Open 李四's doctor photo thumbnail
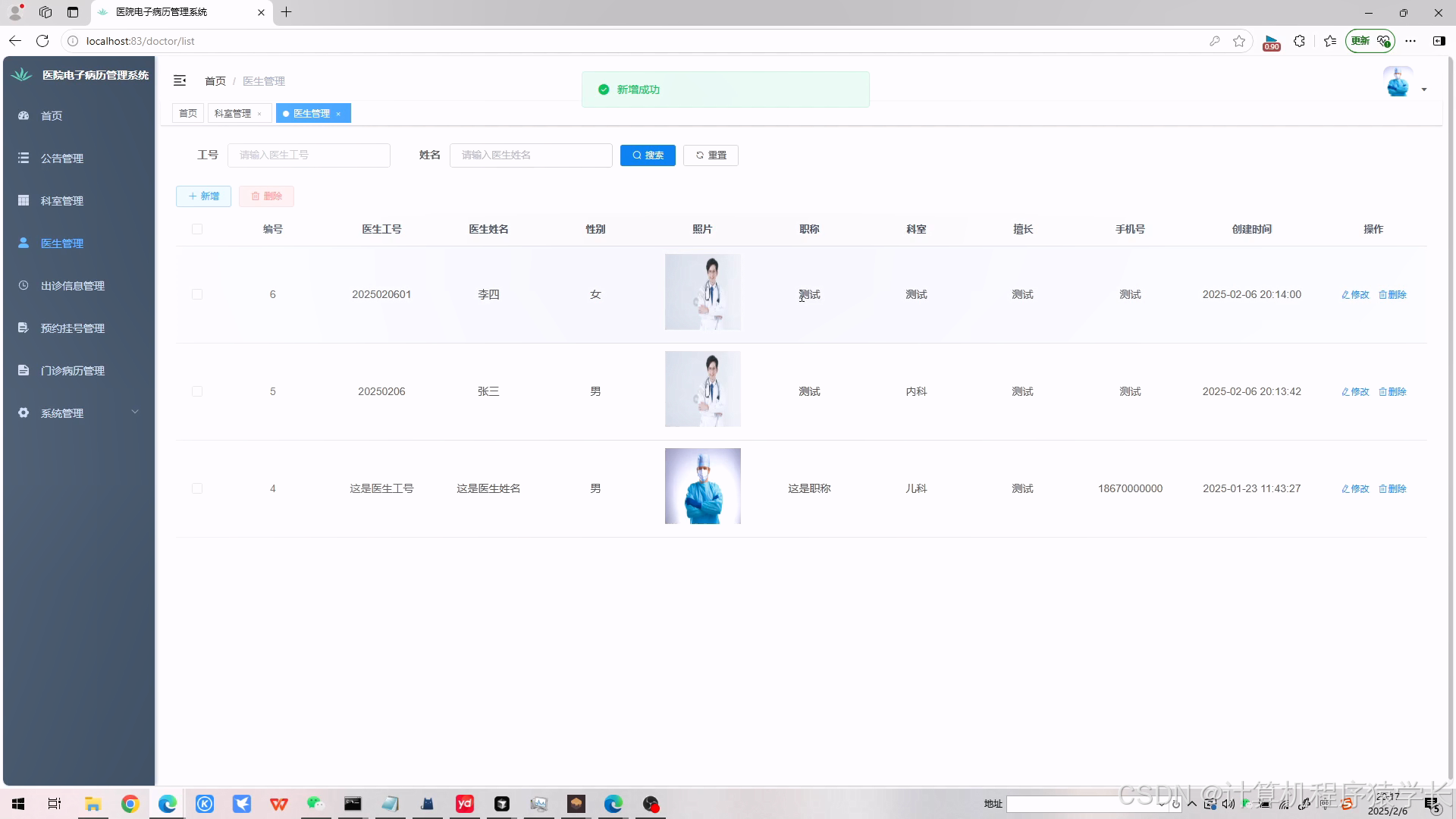The height and width of the screenshot is (819, 1456). (x=703, y=292)
